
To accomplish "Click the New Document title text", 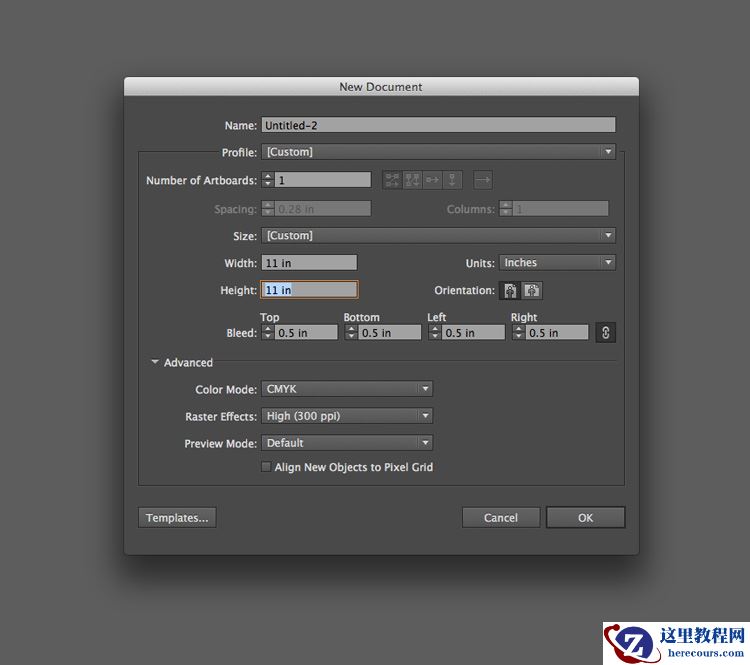I will [381, 87].
